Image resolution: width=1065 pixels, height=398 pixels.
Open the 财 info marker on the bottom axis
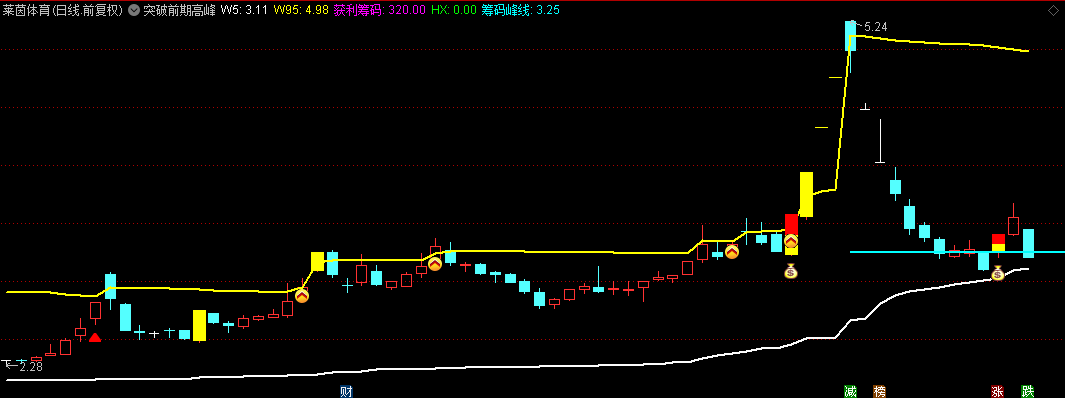point(346,391)
